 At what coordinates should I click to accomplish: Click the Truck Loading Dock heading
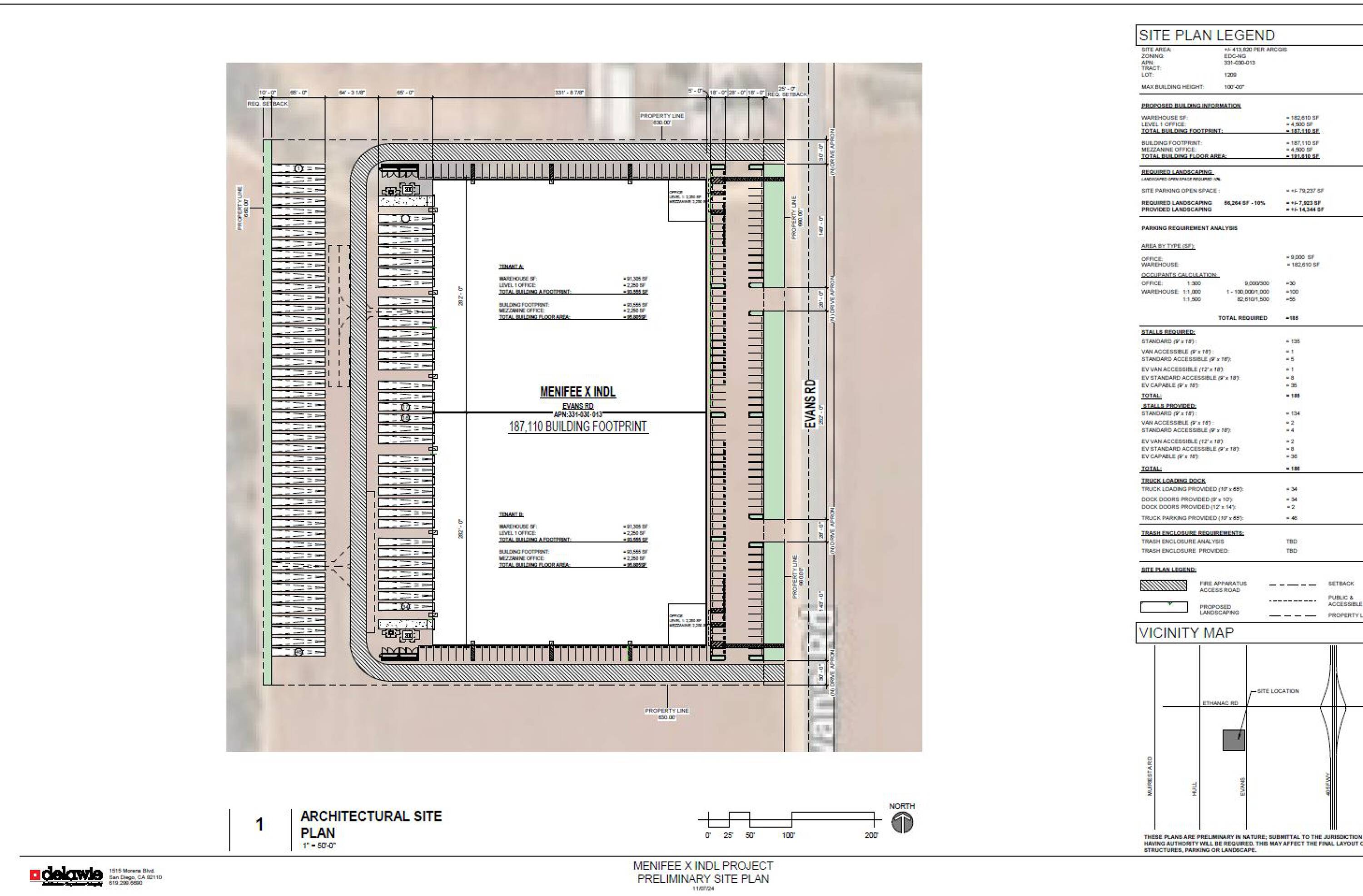click(1173, 481)
